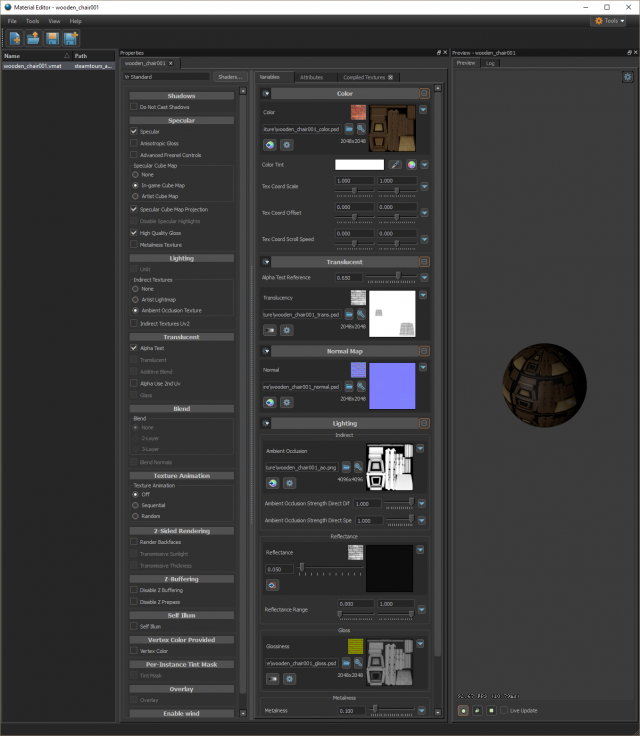Browse for Glossiness texture file
This screenshot has width=640, height=736.
click(346, 663)
